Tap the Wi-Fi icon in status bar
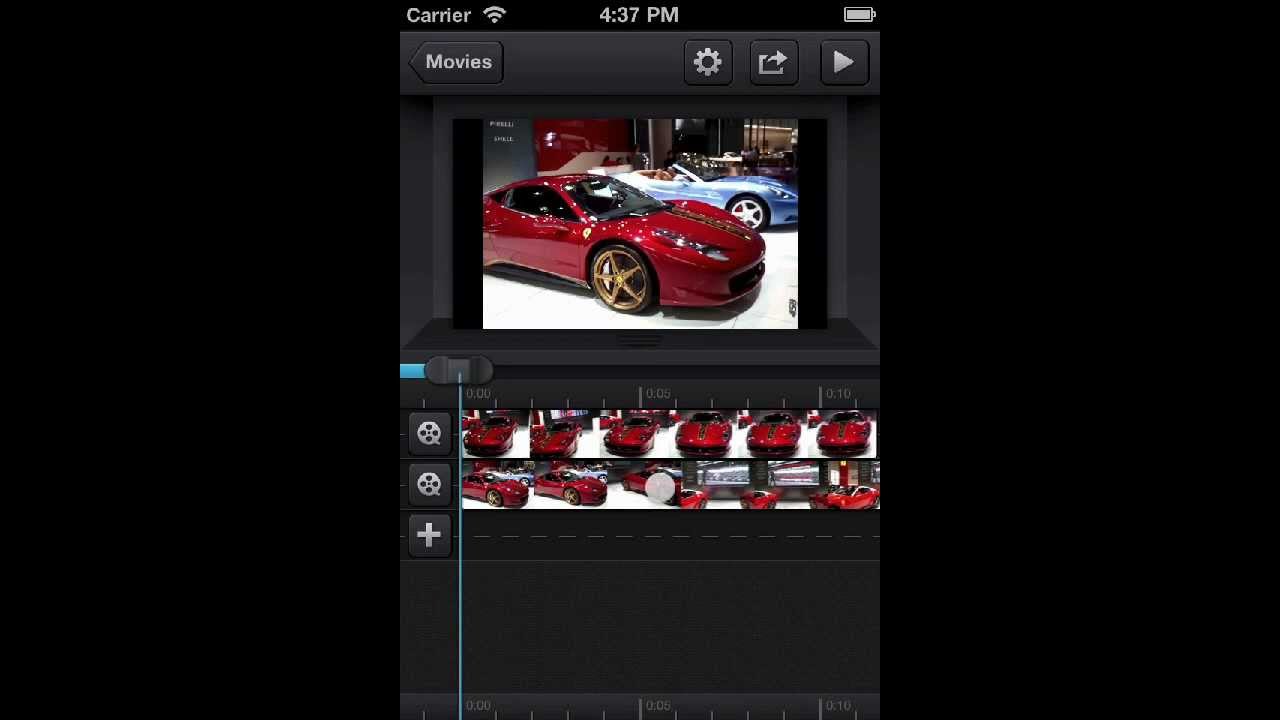Screen dimensions: 1280x720 [x=495, y=15]
